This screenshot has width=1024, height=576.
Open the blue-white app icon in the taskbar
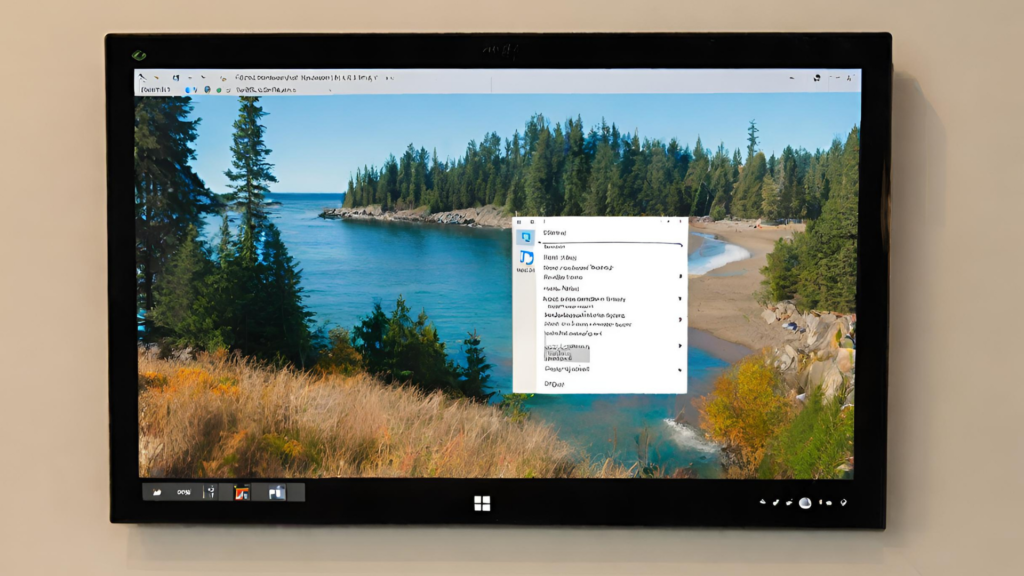[x=276, y=492]
